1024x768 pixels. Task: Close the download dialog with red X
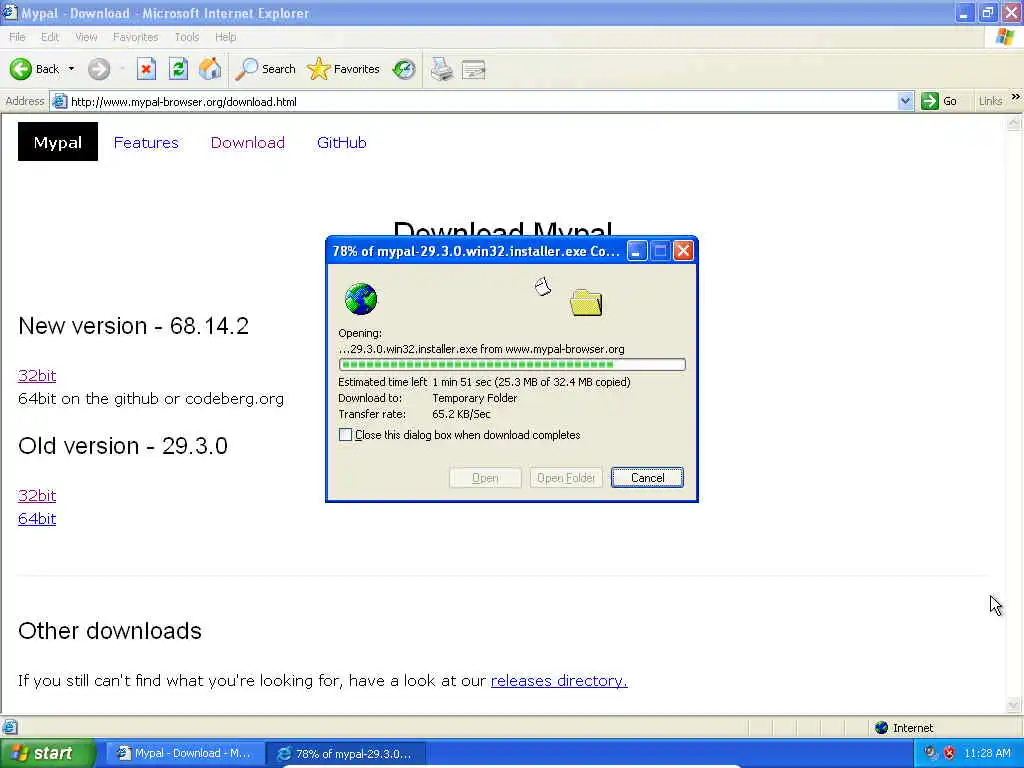tap(683, 251)
